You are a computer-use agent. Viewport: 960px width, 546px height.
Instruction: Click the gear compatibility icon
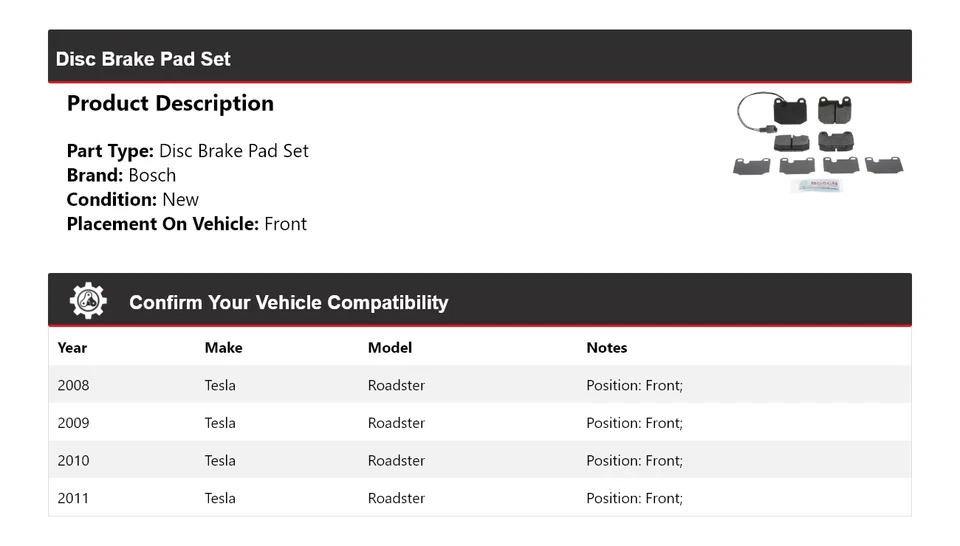coord(88,301)
